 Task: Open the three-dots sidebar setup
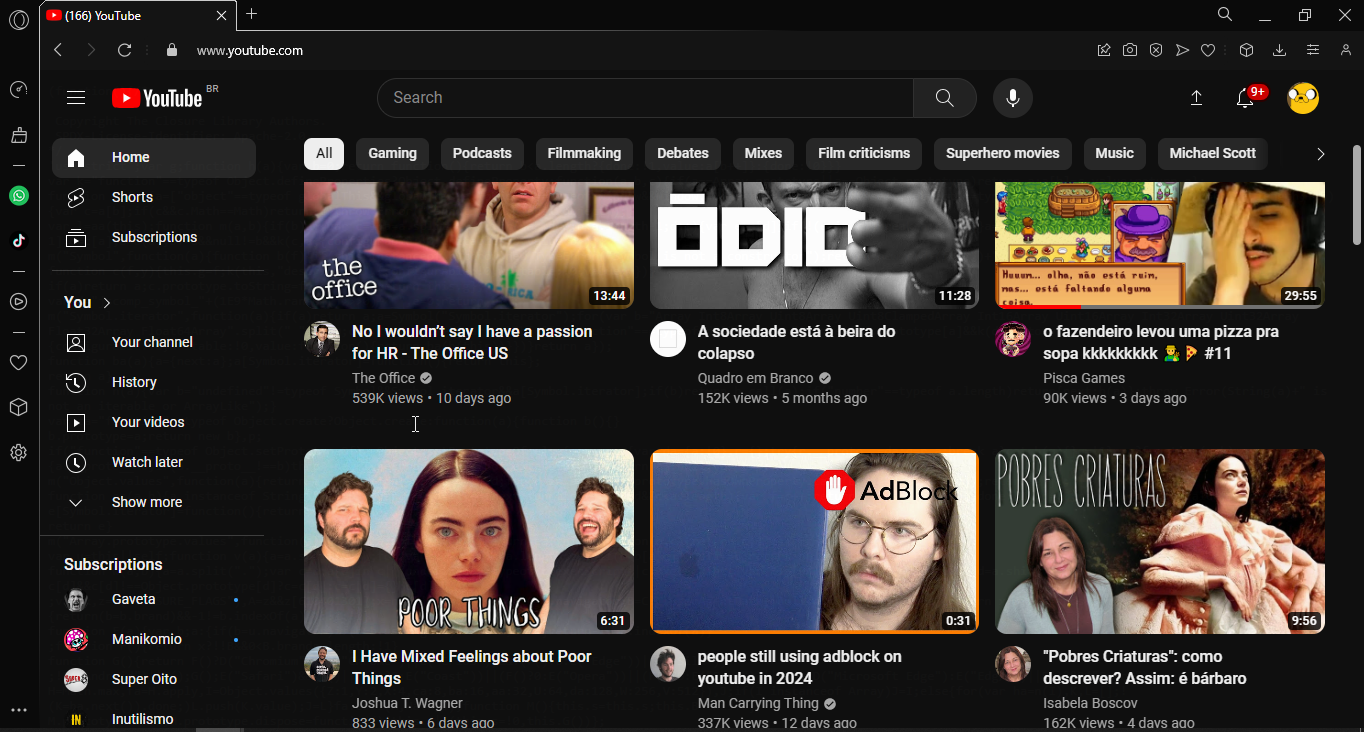(19, 711)
